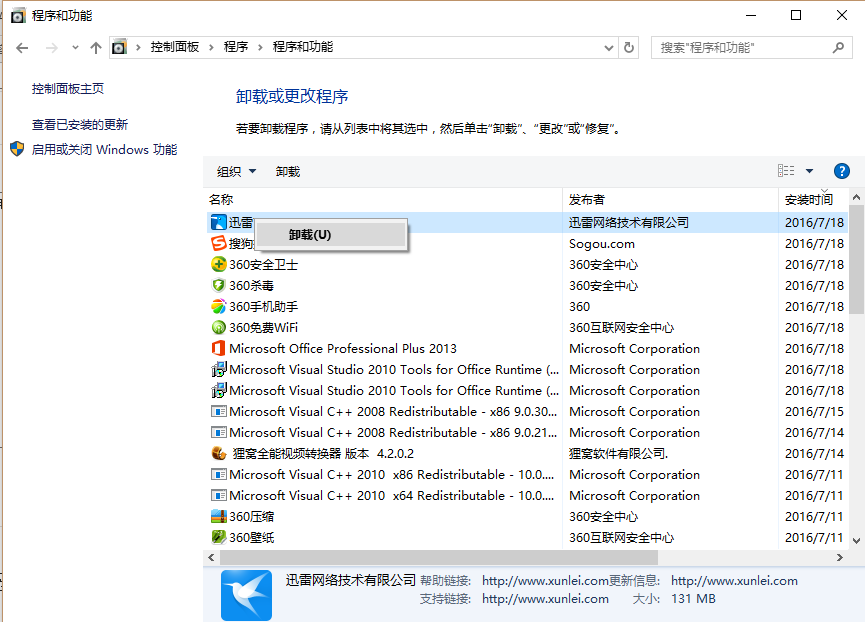Select 360壁纸 program entry

(252, 538)
